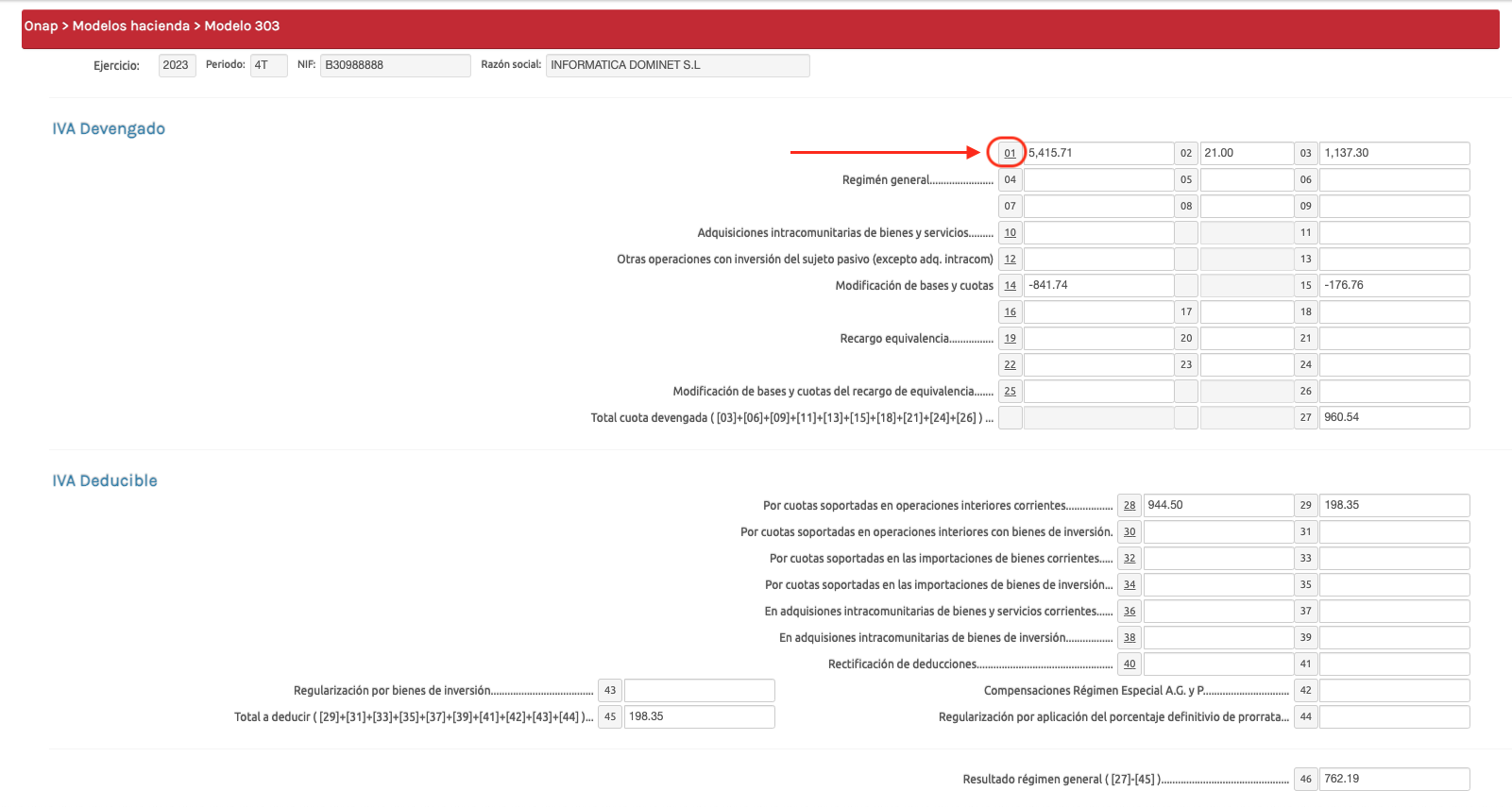
Task: Open the box 14 modification link
Action: 1010,285
